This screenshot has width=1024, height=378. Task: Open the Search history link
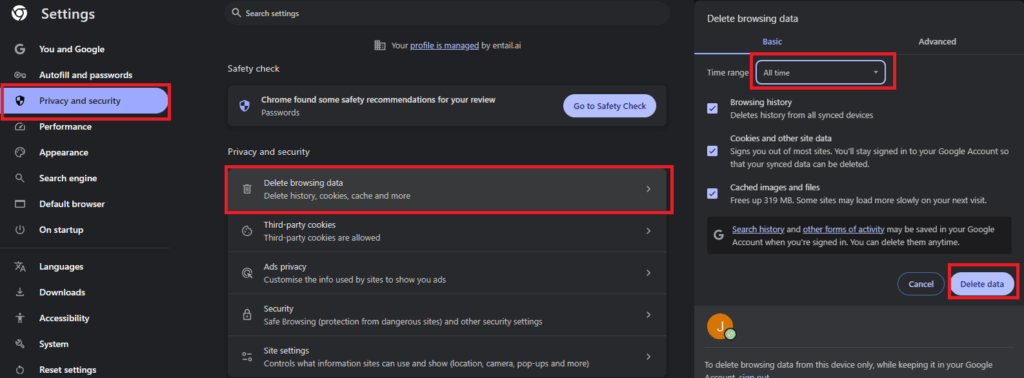[x=758, y=230]
